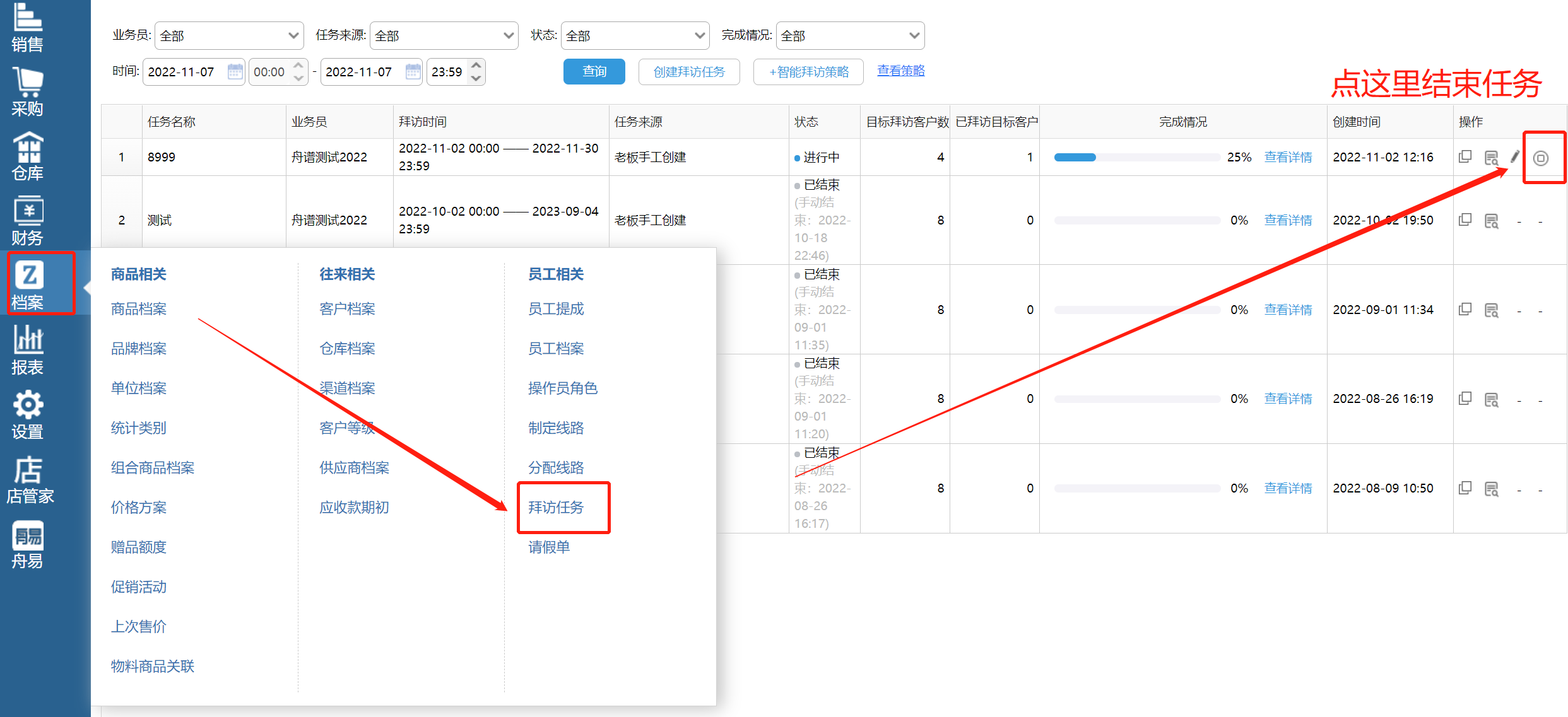Edit task 8999 with the pencil icon
1568x717 pixels.
point(1514,156)
